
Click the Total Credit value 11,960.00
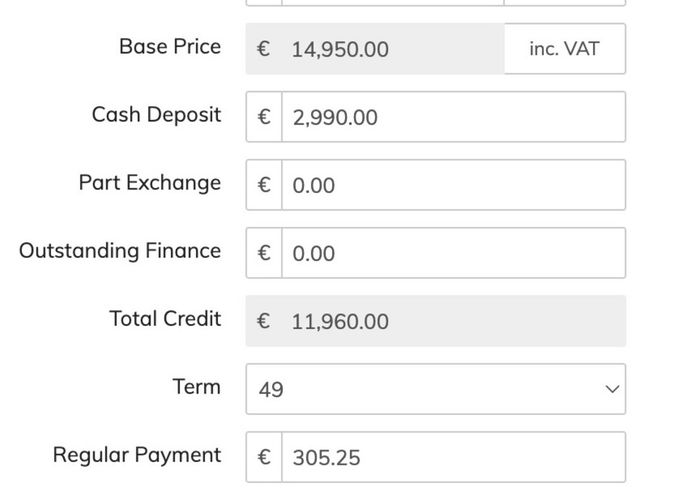[340, 321]
